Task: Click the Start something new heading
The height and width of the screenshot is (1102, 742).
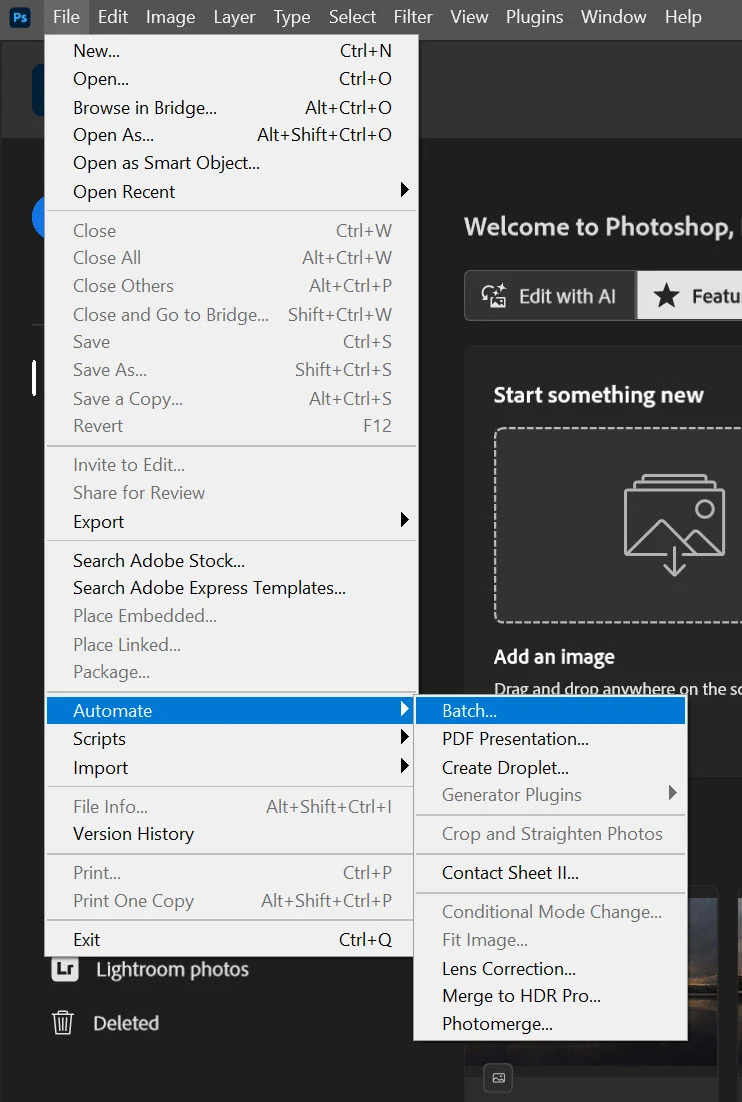Action: pos(598,395)
